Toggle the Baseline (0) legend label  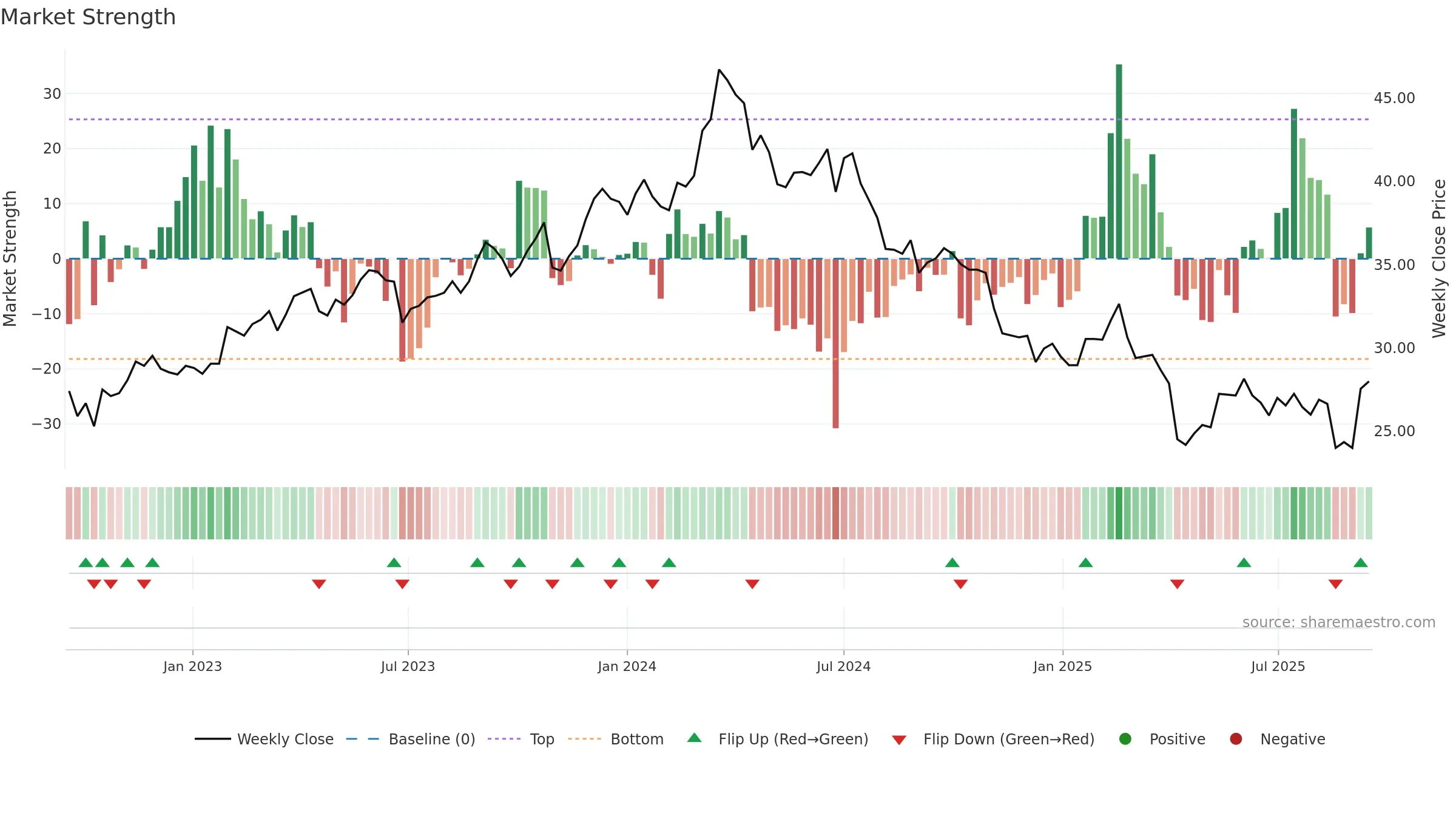click(432, 740)
